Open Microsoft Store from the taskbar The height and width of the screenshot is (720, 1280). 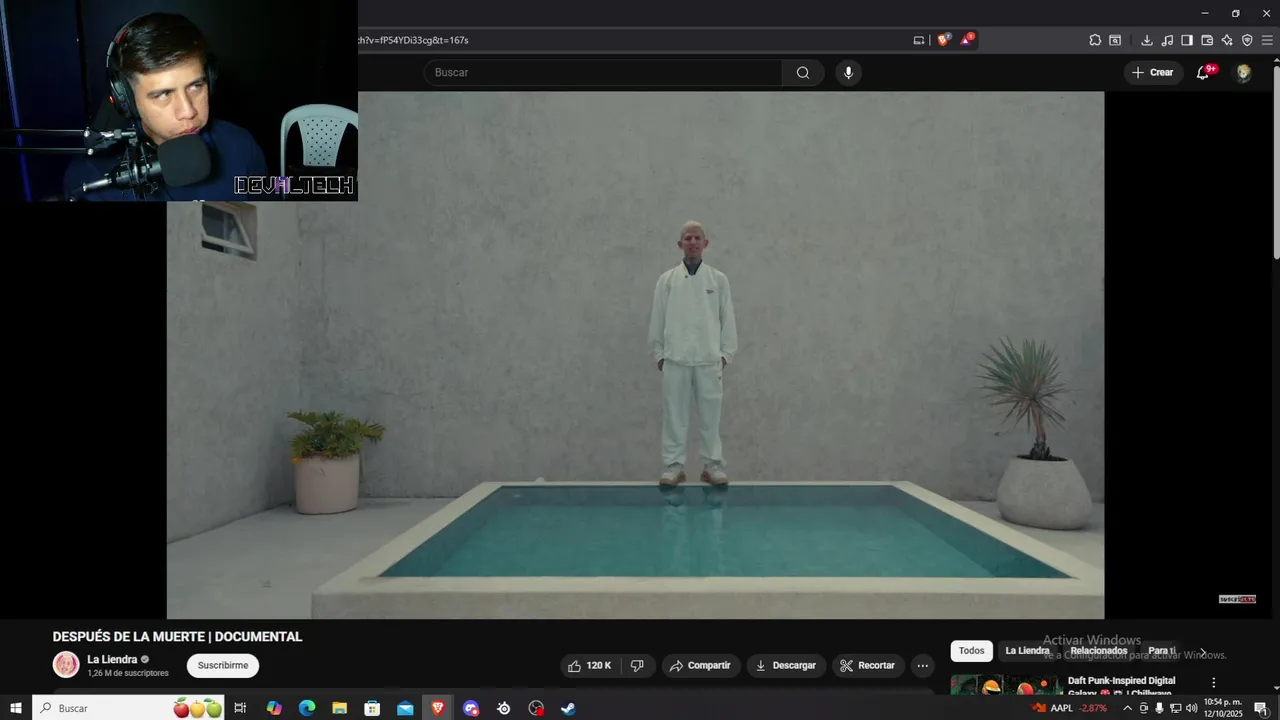pyautogui.click(x=372, y=708)
